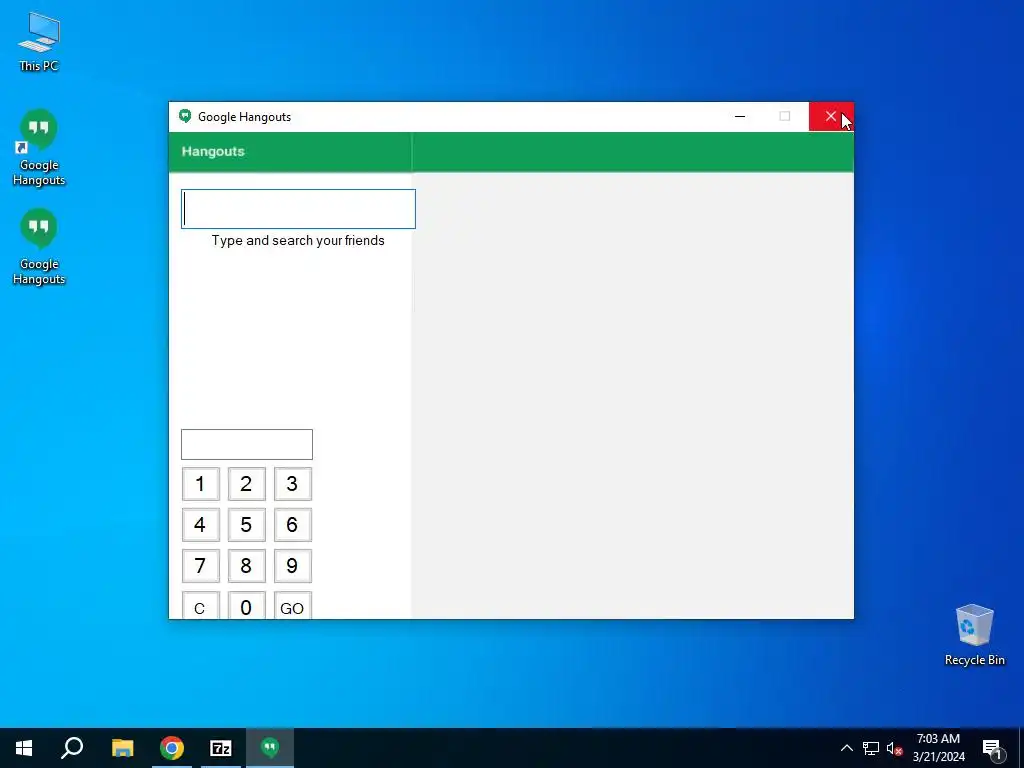Dial digit 2 on keypad
The image size is (1024, 768).
246,484
